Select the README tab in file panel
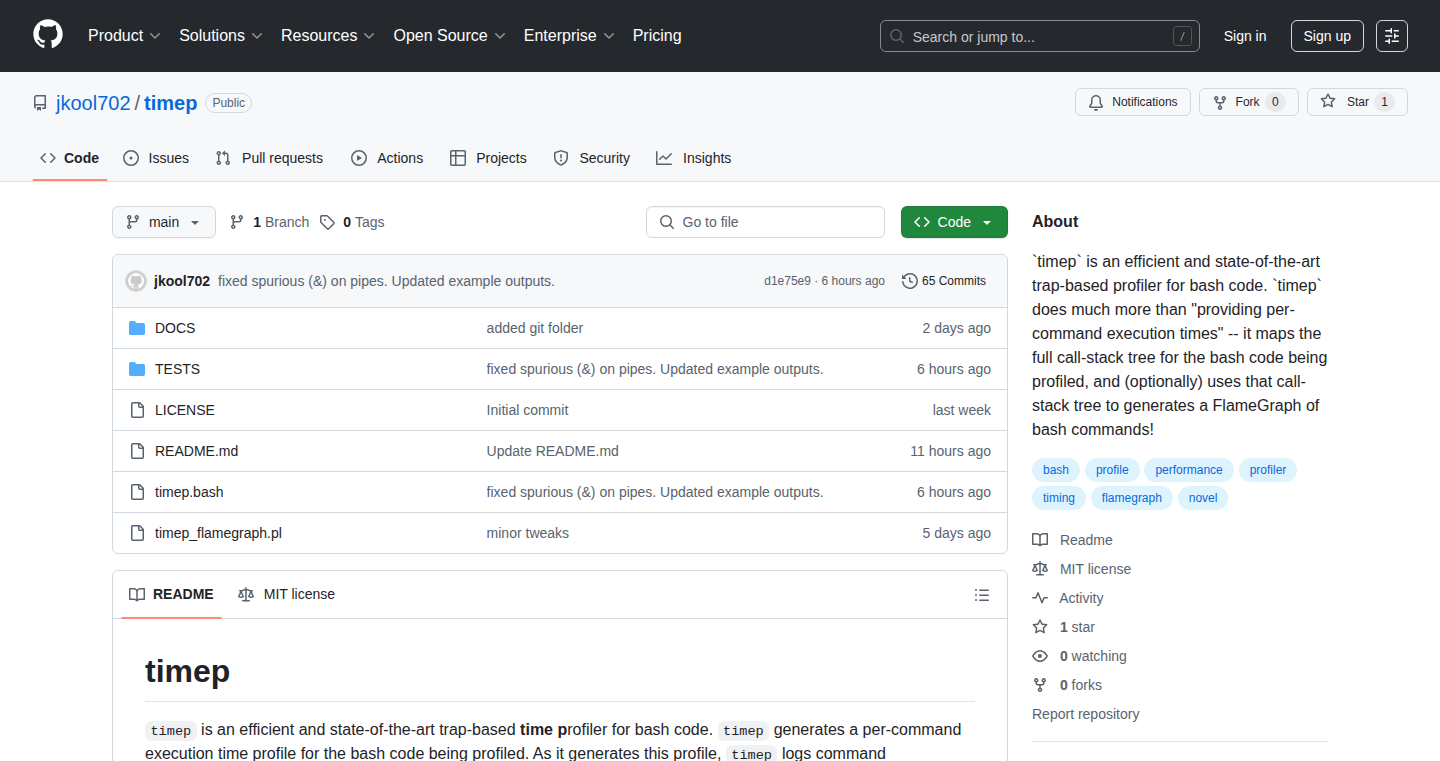 pos(171,594)
